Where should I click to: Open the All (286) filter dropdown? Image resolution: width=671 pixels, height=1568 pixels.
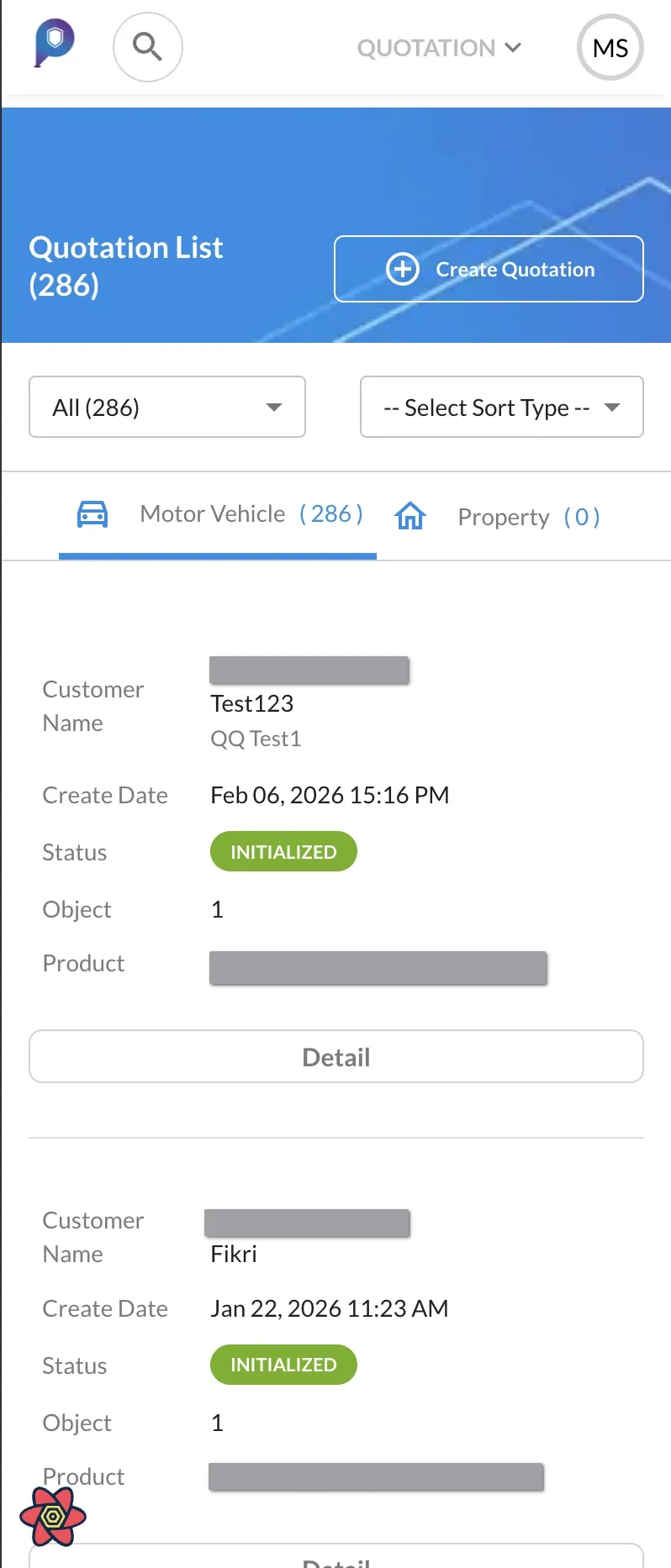point(167,408)
